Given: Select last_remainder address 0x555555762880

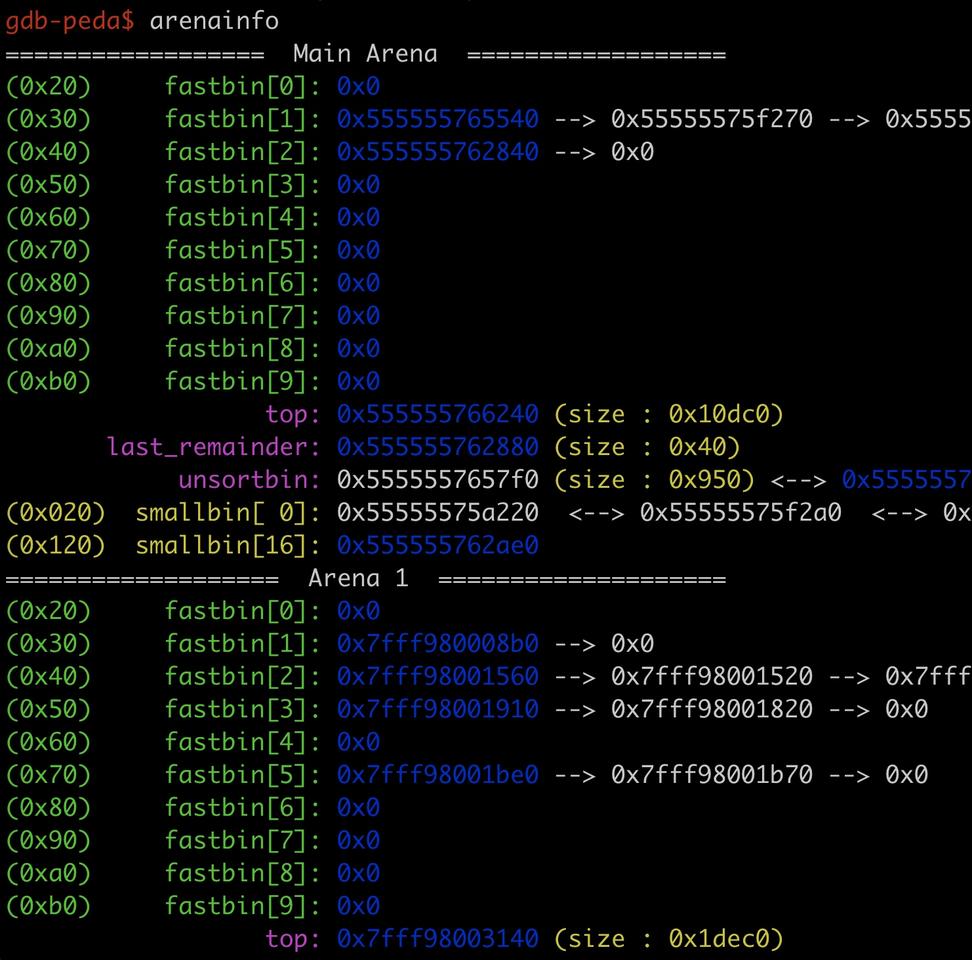Looking at the screenshot, I should tap(438, 447).
